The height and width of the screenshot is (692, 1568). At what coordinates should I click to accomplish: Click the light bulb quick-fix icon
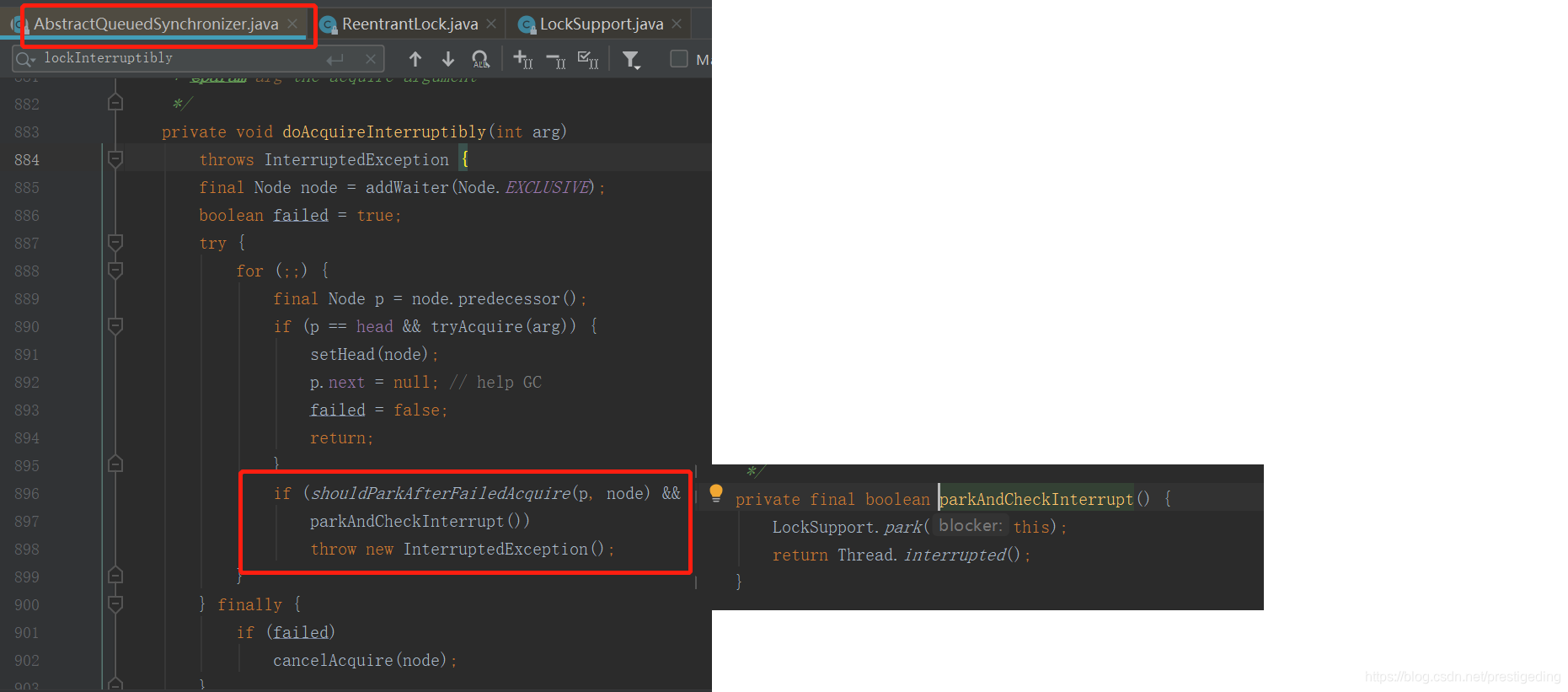click(x=716, y=493)
